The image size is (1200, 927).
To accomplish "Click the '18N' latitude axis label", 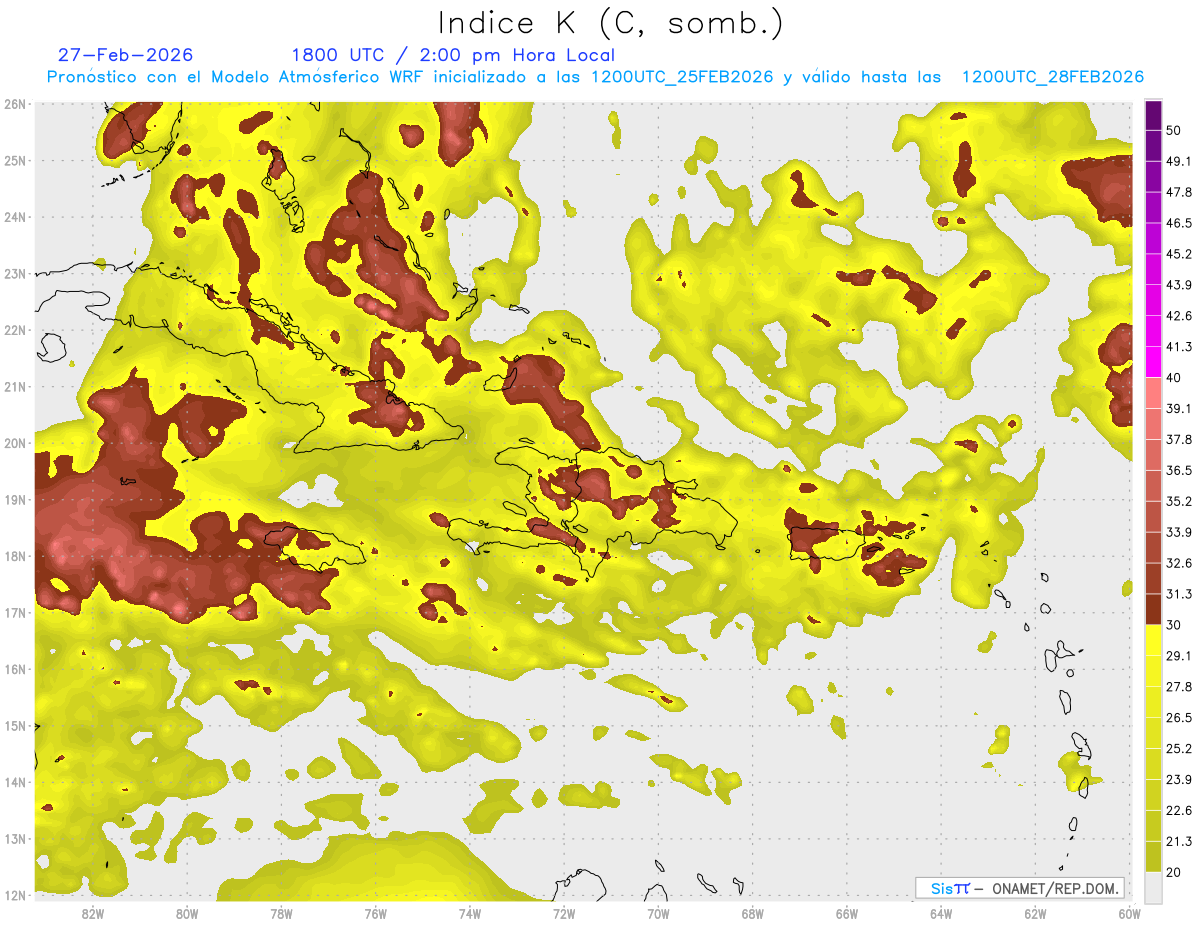I will (15, 556).
